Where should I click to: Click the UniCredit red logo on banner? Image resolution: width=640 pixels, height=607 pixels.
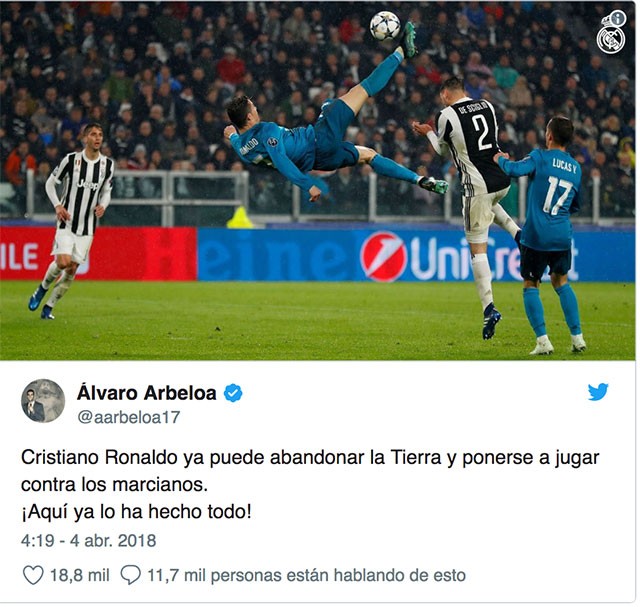[x=383, y=256]
